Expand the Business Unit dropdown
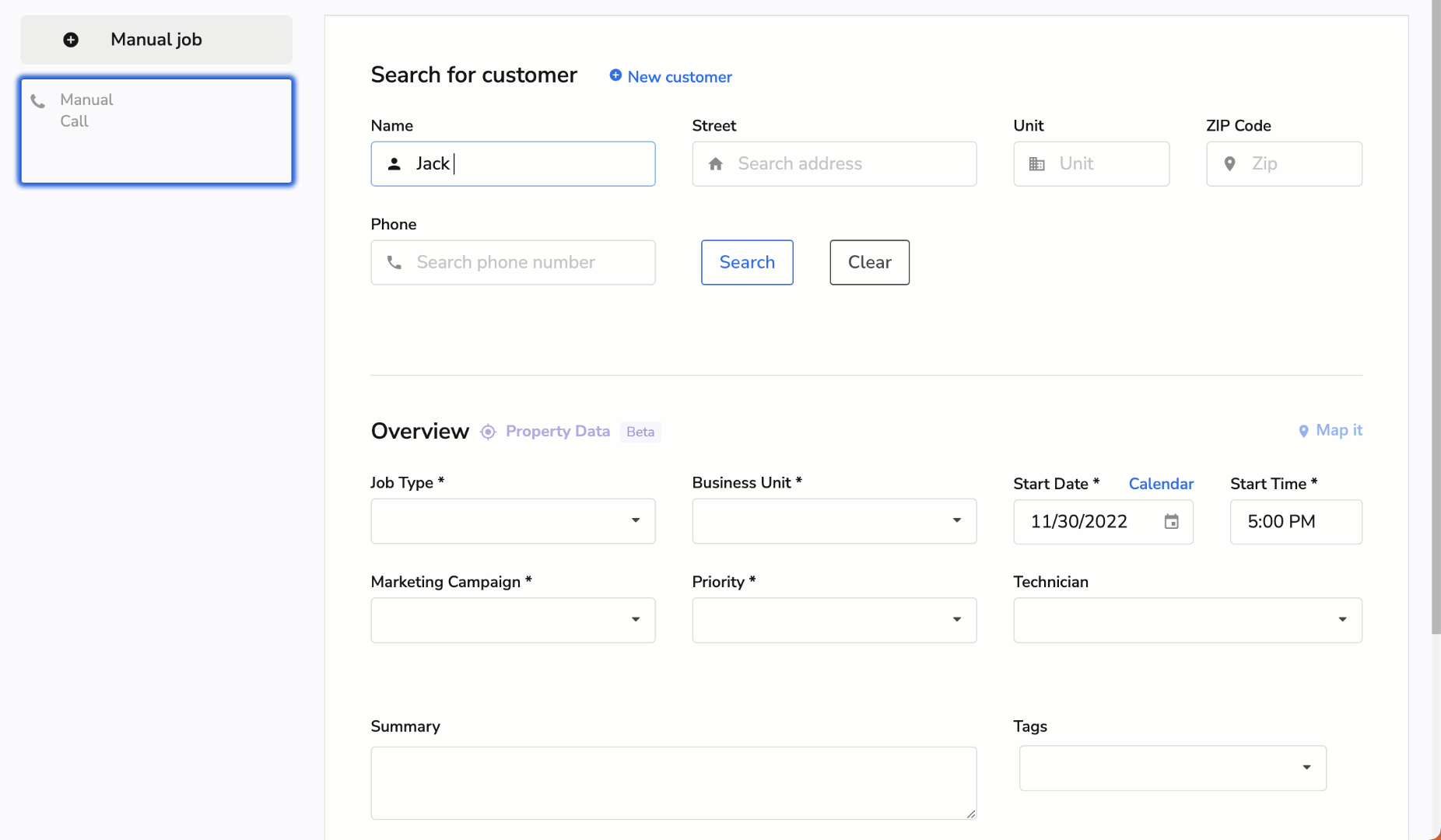1441x840 pixels. click(834, 521)
